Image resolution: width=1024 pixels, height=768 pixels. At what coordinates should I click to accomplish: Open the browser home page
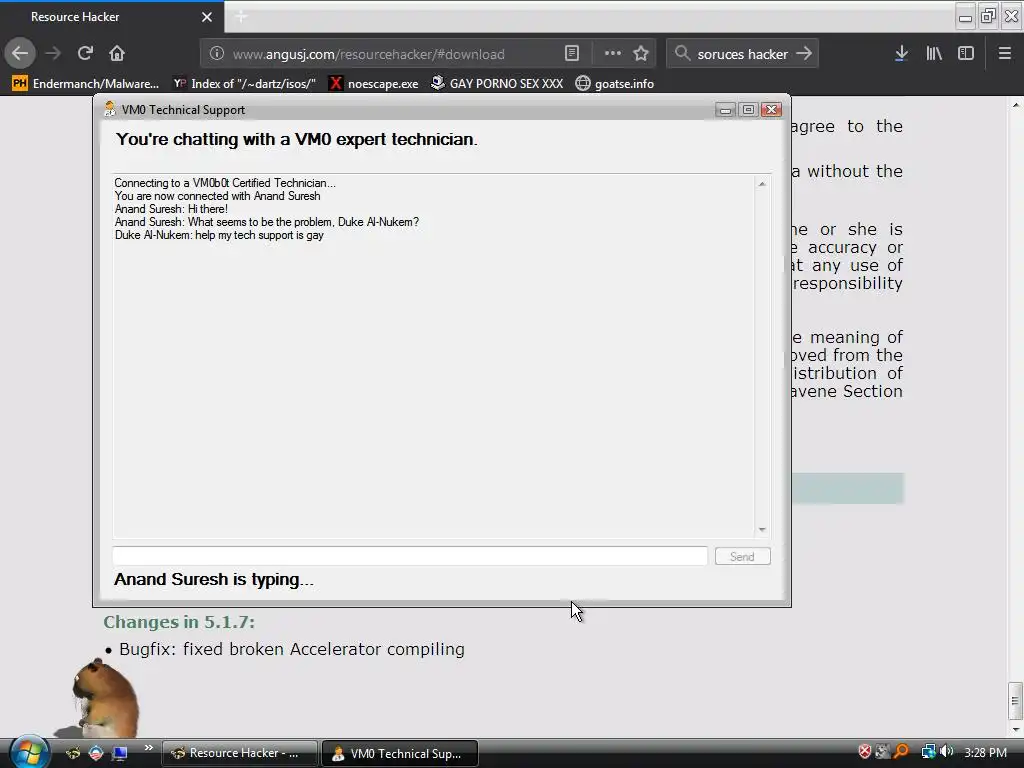click(x=117, y=54)
